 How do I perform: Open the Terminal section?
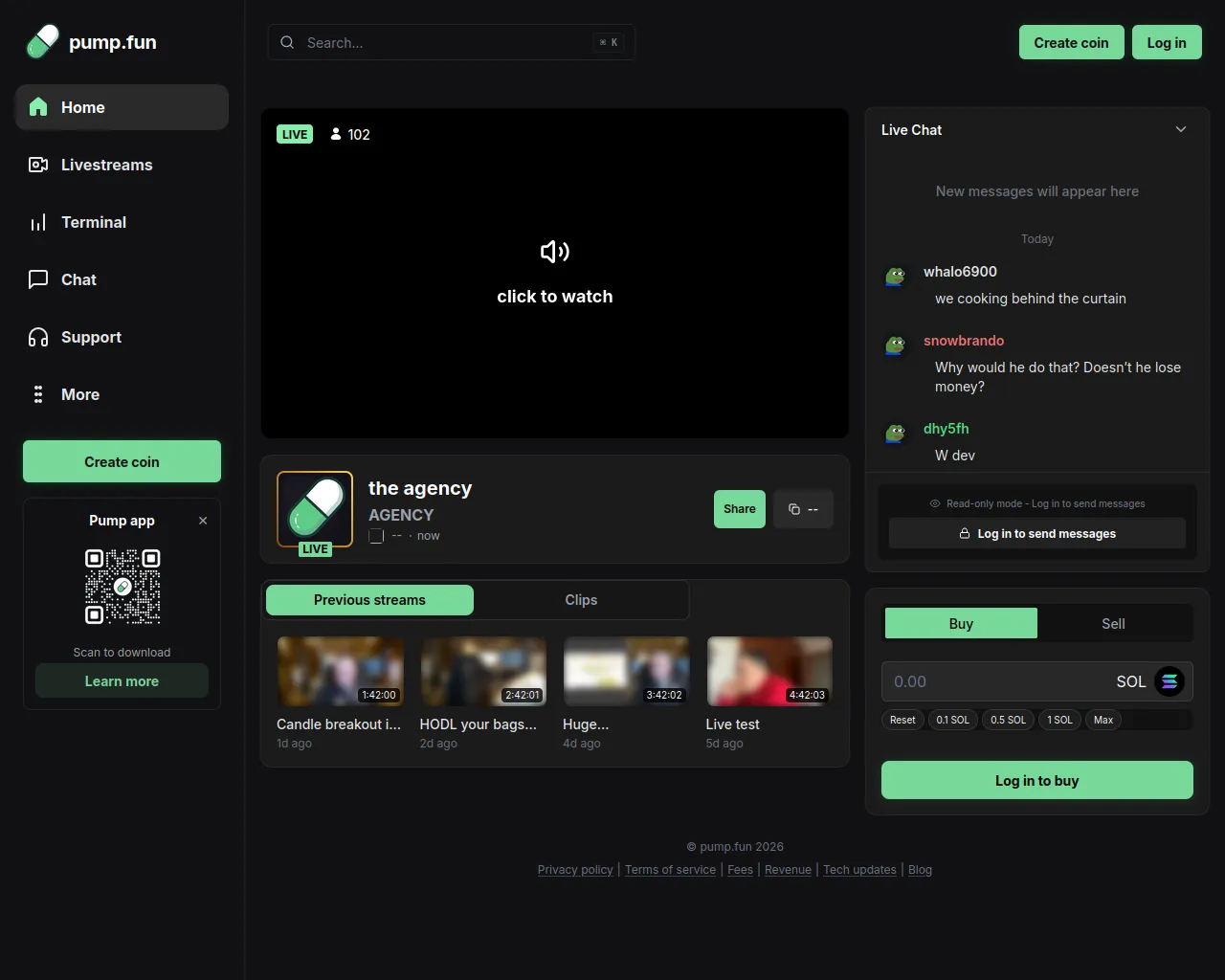[122, 222]
